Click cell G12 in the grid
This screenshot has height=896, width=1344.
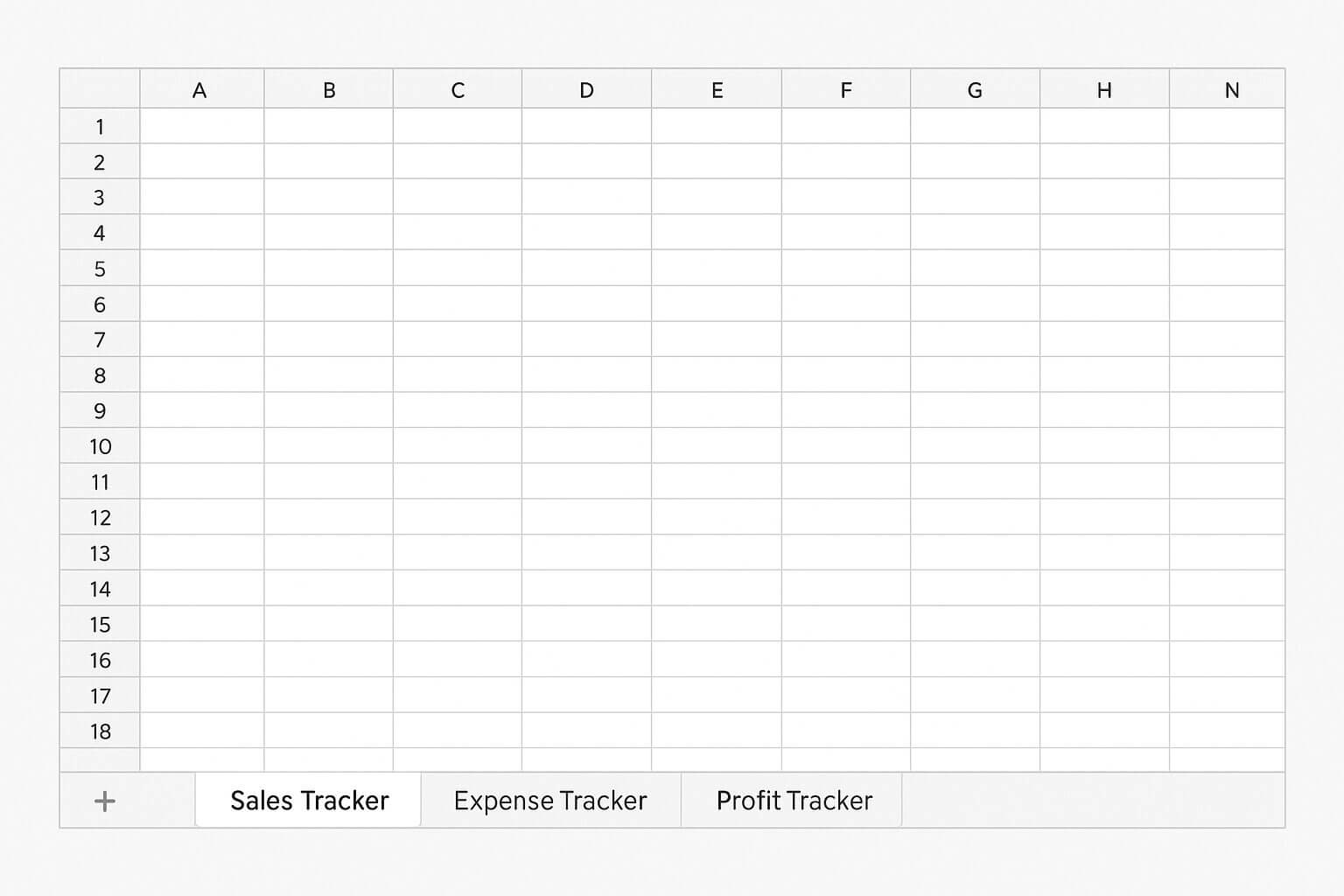pos(975,517)
